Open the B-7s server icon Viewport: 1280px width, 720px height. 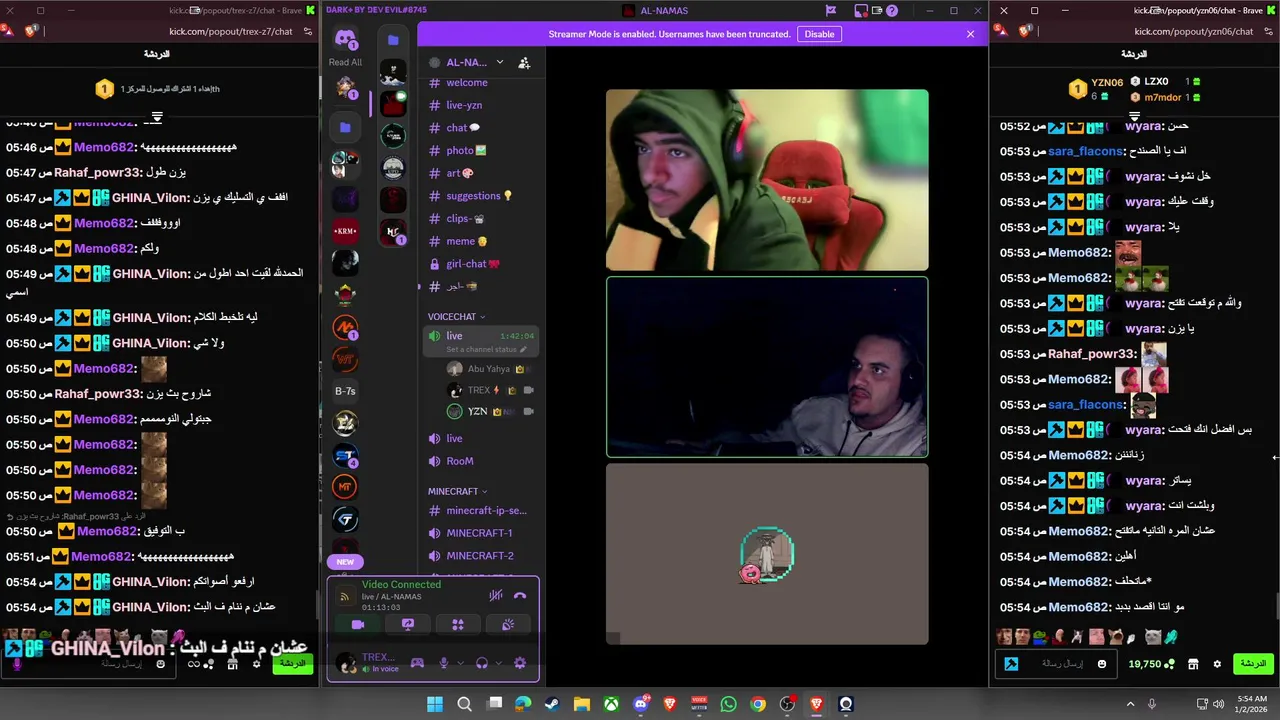(x=345, y=391)
